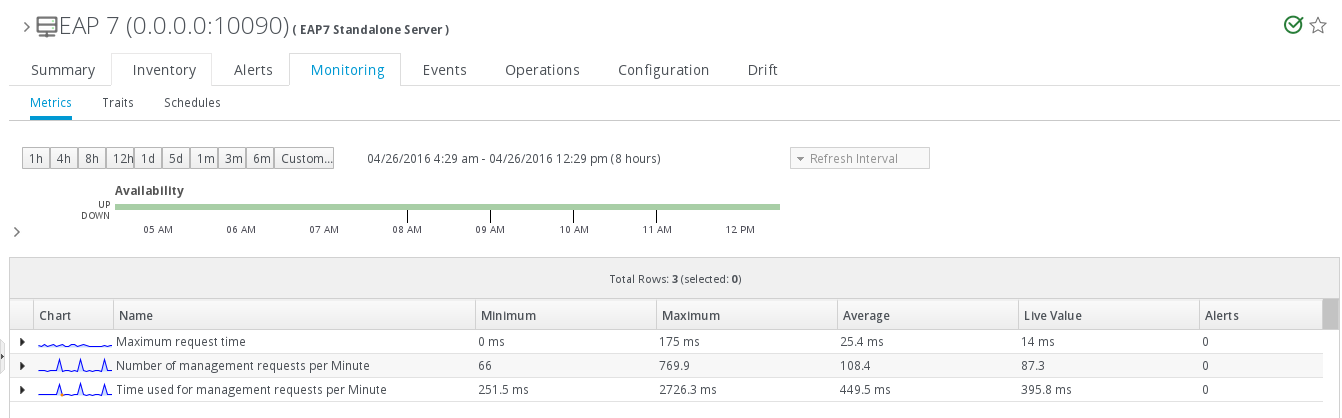This screenshot has height=418, width=1342.
Task: Click the Maximum request time sparkline chart
Action: 75,342
